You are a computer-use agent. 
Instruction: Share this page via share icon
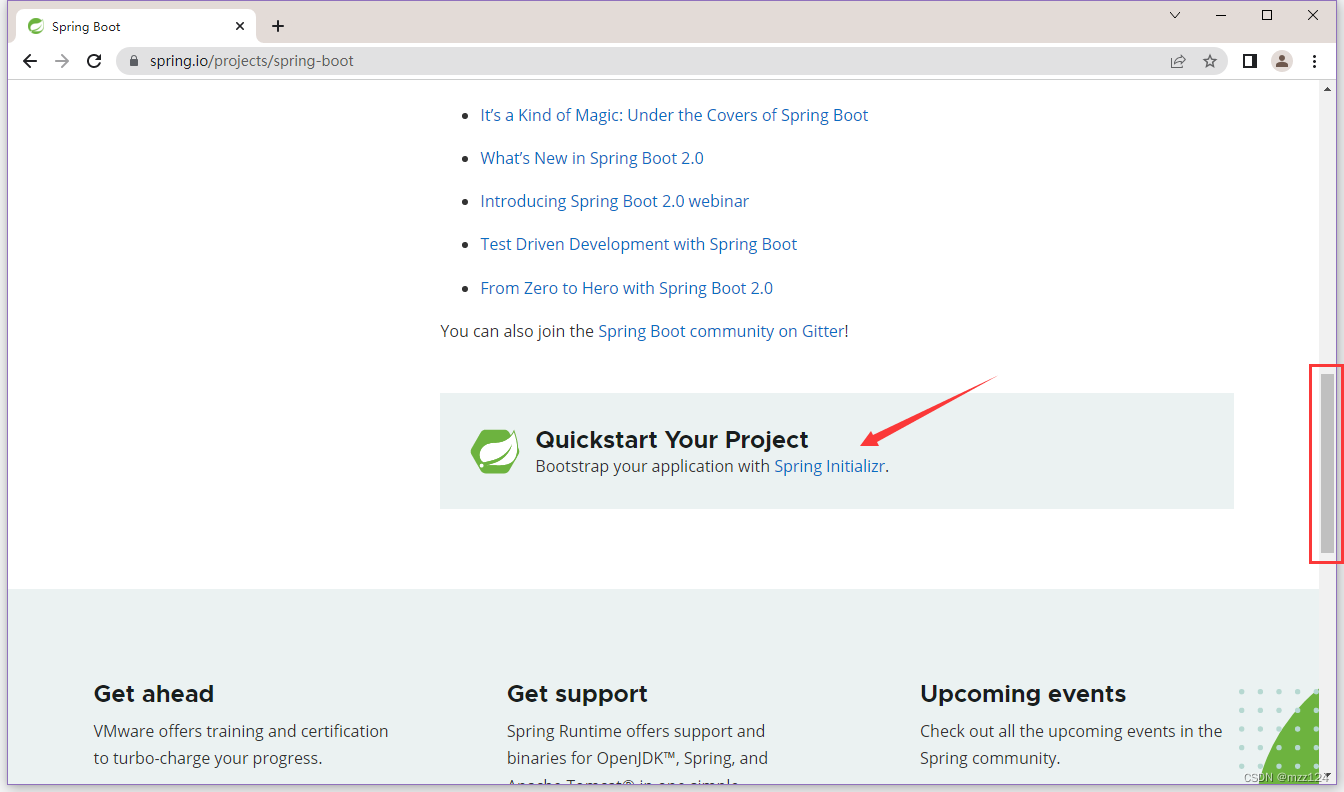tap(1178, 61)
